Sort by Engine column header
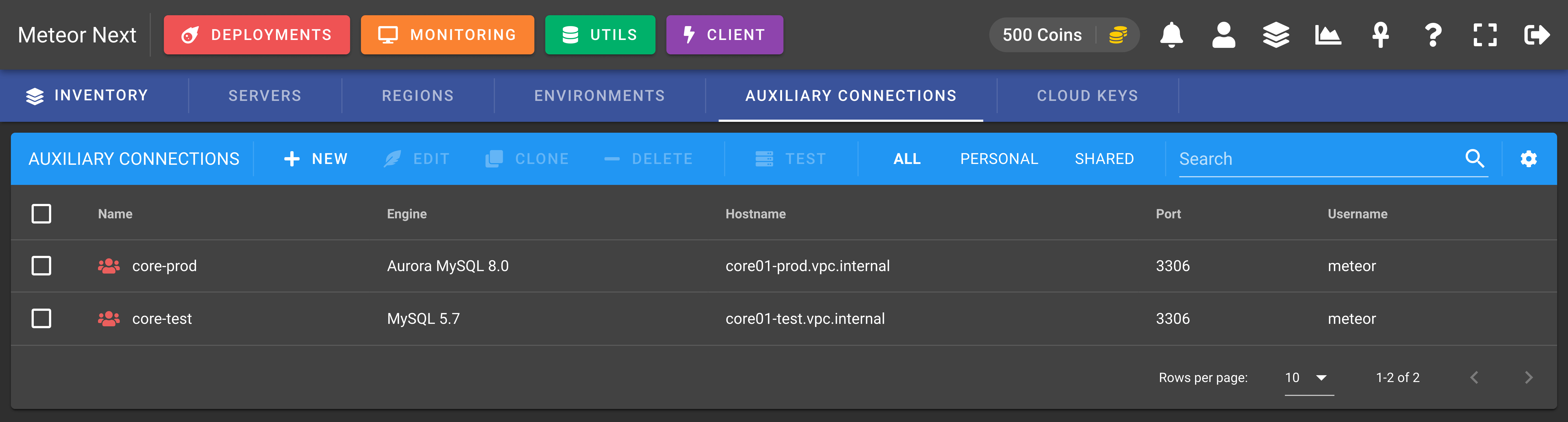This screenshot has width=1568, height=422. click(407, 214)
